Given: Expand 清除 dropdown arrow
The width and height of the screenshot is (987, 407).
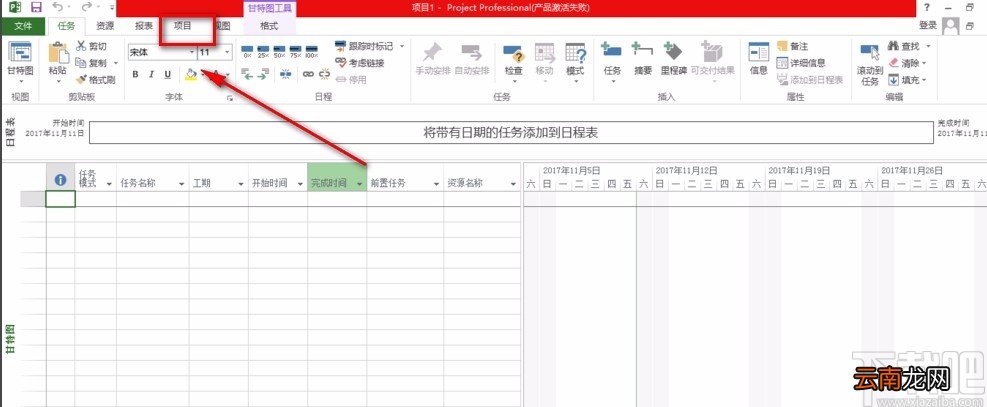Looking at the screenshot, I should (x=924, y=63).
